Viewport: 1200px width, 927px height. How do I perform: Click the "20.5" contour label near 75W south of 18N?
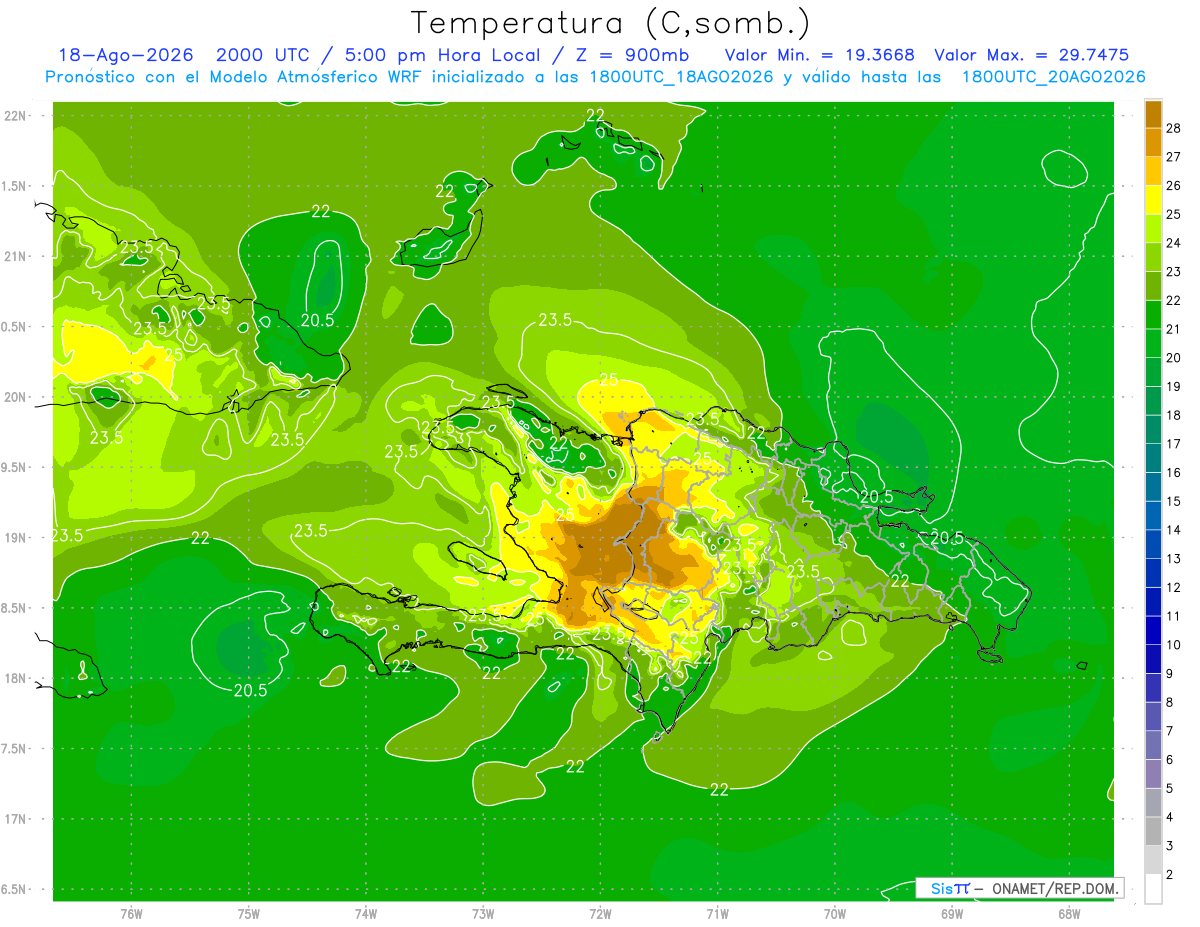(250, 690)
